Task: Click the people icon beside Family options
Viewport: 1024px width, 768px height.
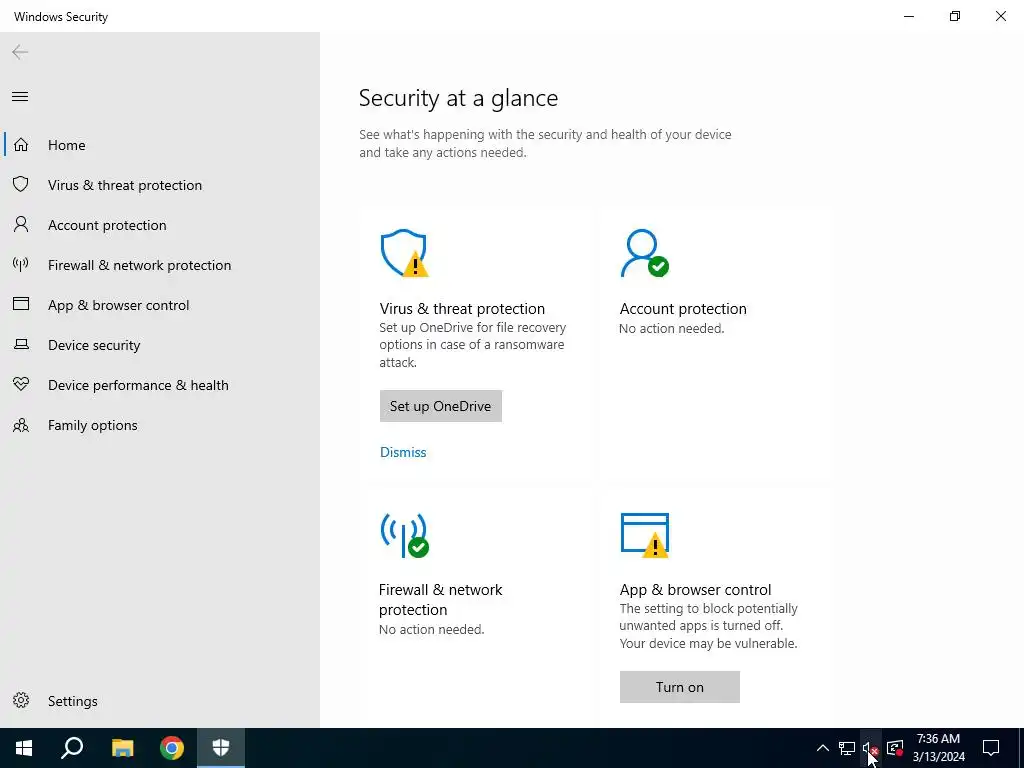Action: (21, 425)
